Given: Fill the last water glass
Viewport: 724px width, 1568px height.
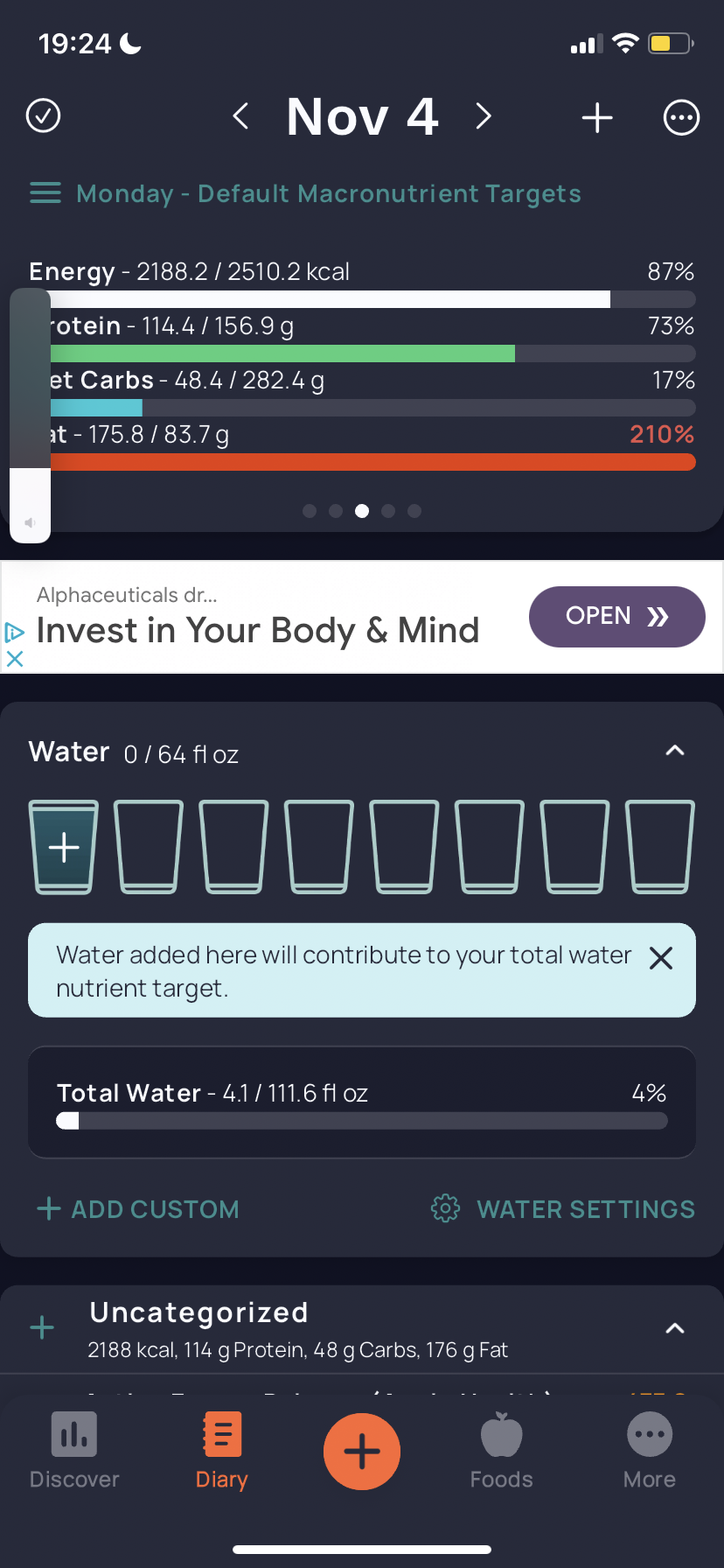Looking at the screenshot, I should [x=660, y=847].
